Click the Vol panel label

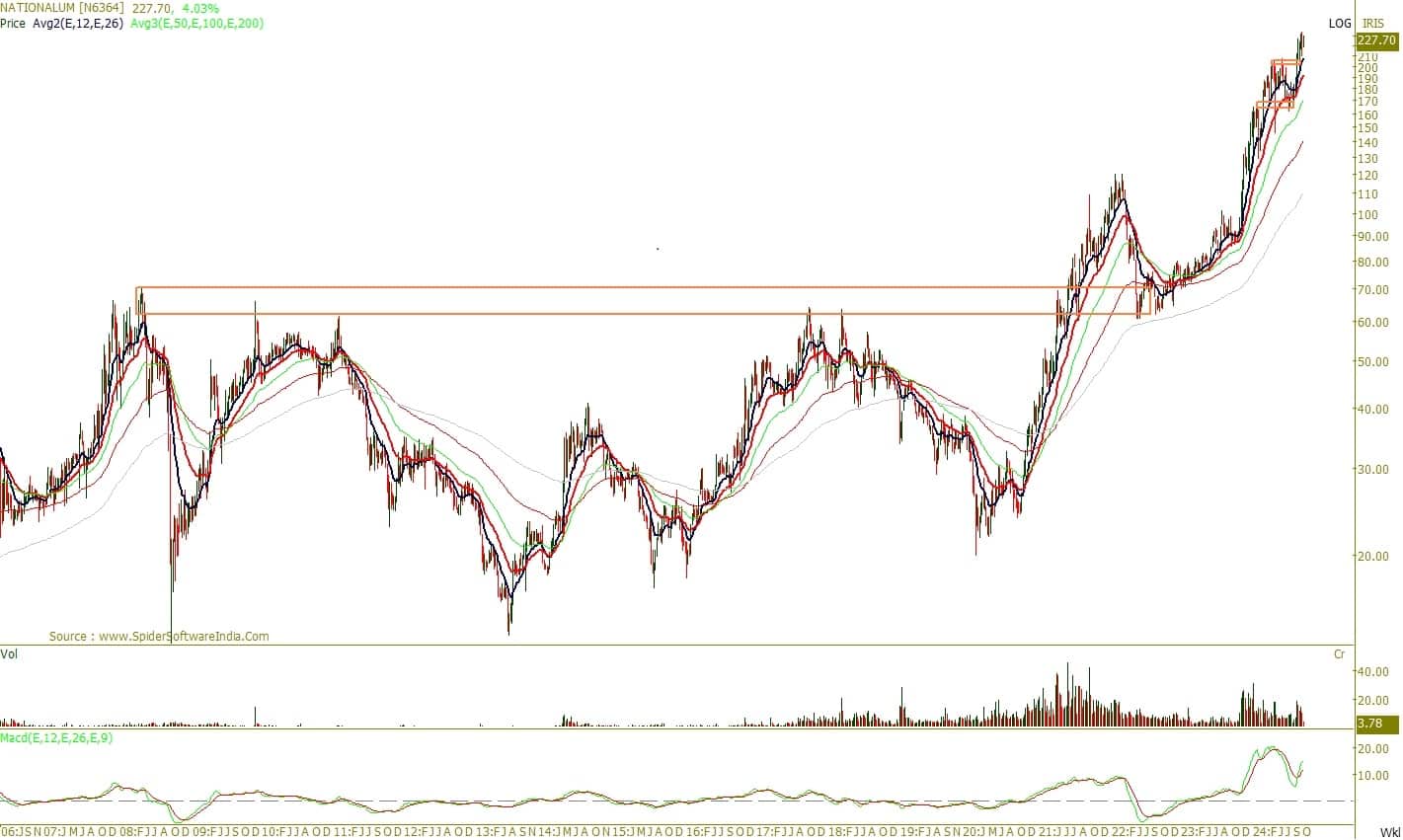(9, 653)
